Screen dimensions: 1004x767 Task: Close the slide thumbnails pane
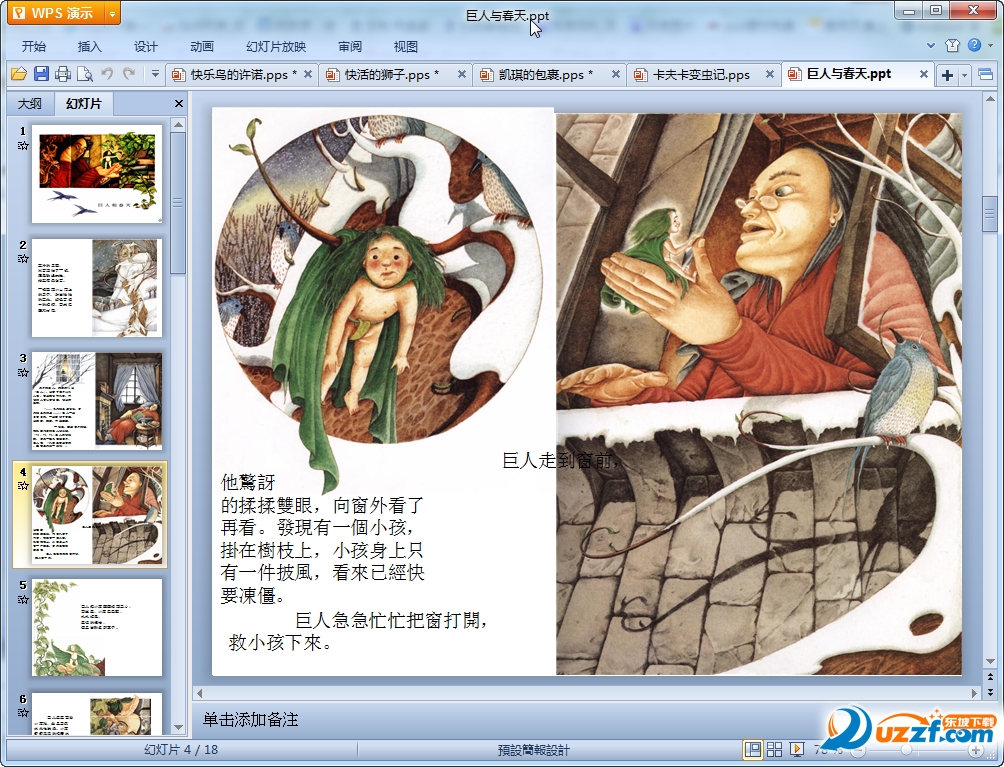[x=179, y=104]
